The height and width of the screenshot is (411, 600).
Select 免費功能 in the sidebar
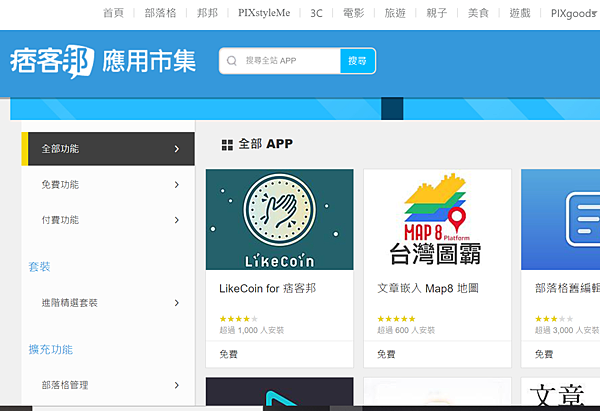tap(108, 185)
